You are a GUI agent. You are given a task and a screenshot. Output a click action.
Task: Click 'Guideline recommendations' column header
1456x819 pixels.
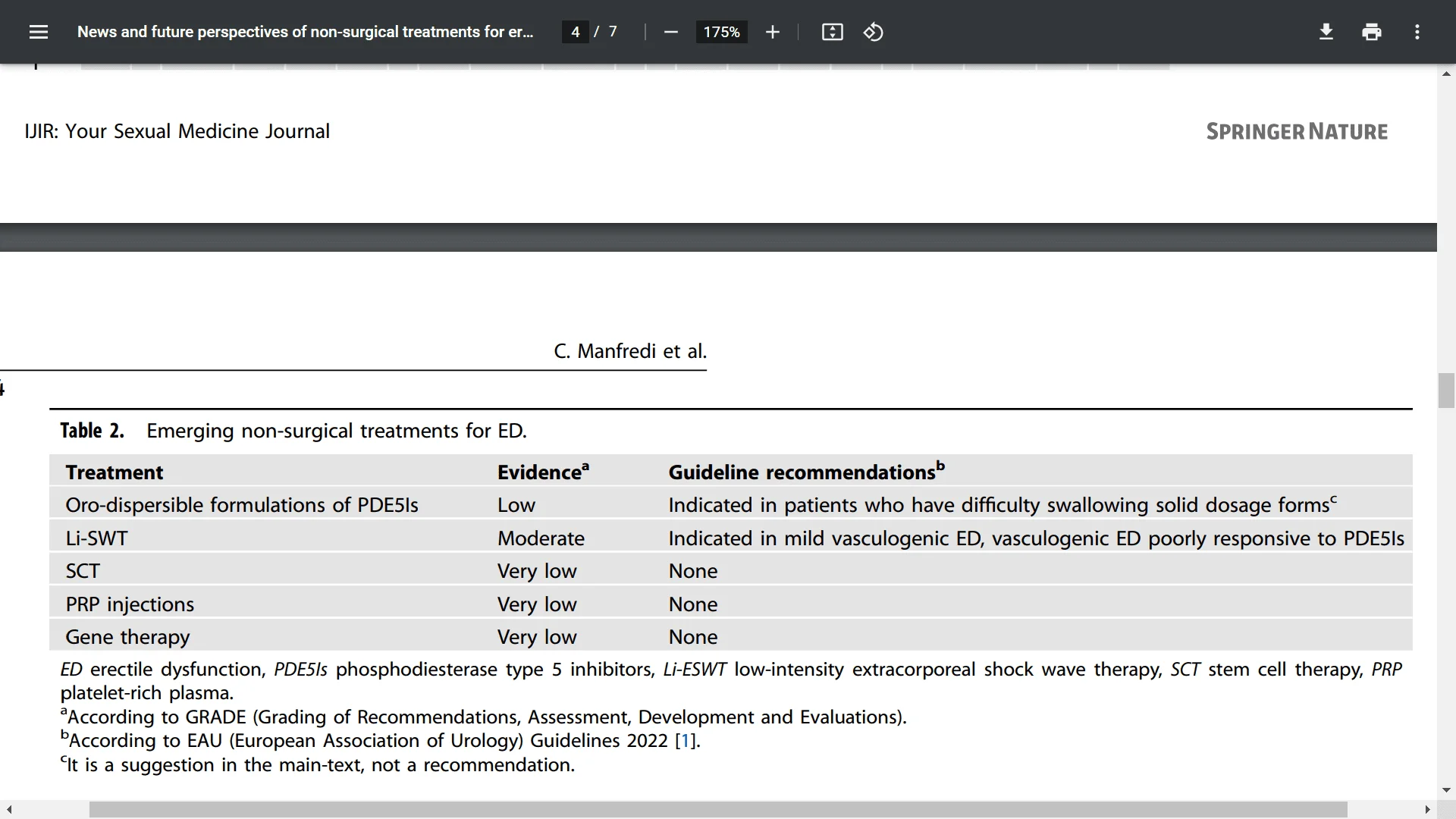[x=806, y=471]
